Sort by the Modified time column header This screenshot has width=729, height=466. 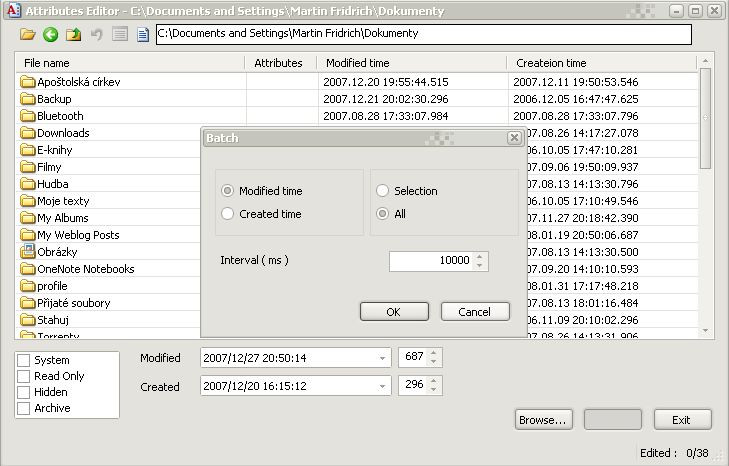[410, 63]
